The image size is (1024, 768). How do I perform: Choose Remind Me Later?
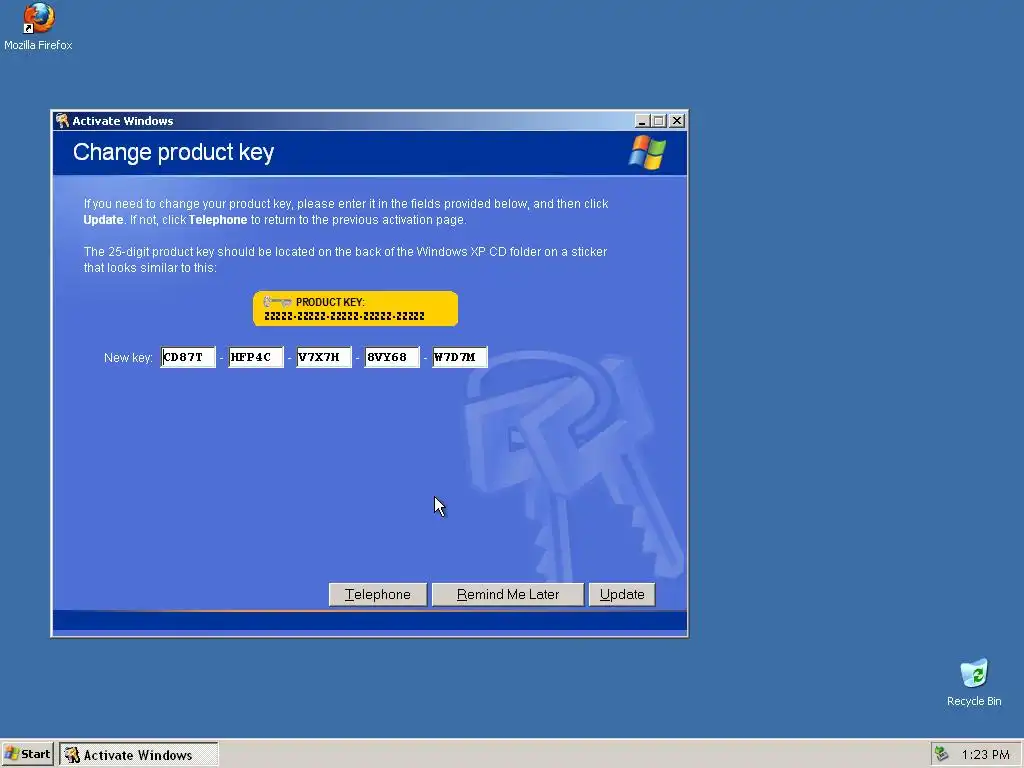[x=507, y=594]
